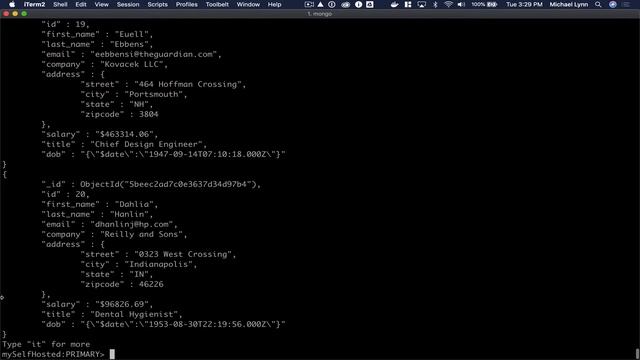Open the View menu

click(x=102, y=4)
